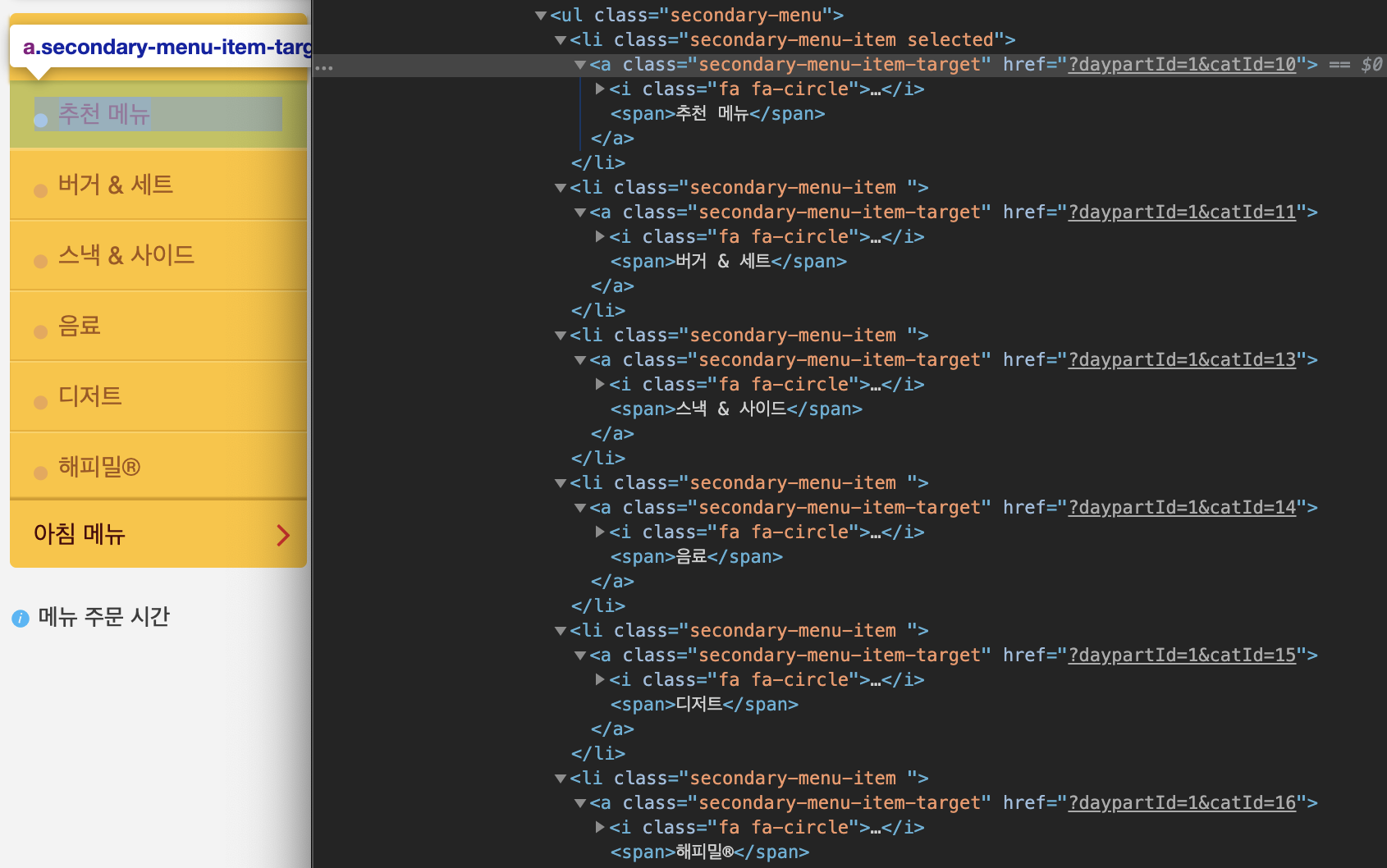
Task: Click the blue info icon by 메뉴 주문 시간
Action: pos(21,619)
